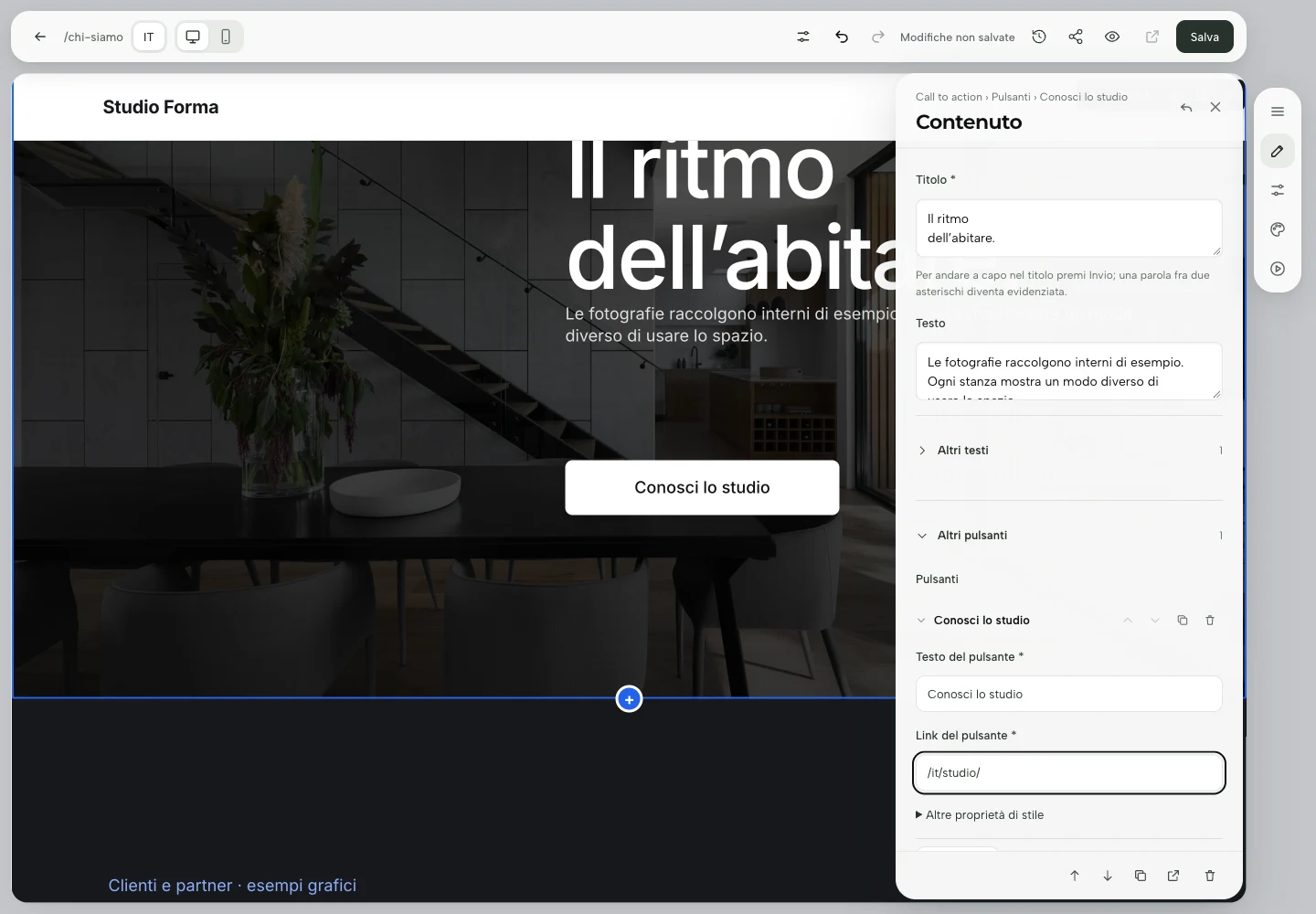1316x914 pixels.
Task: Select the pencil content tab in sidebar
Action: 1278,151
